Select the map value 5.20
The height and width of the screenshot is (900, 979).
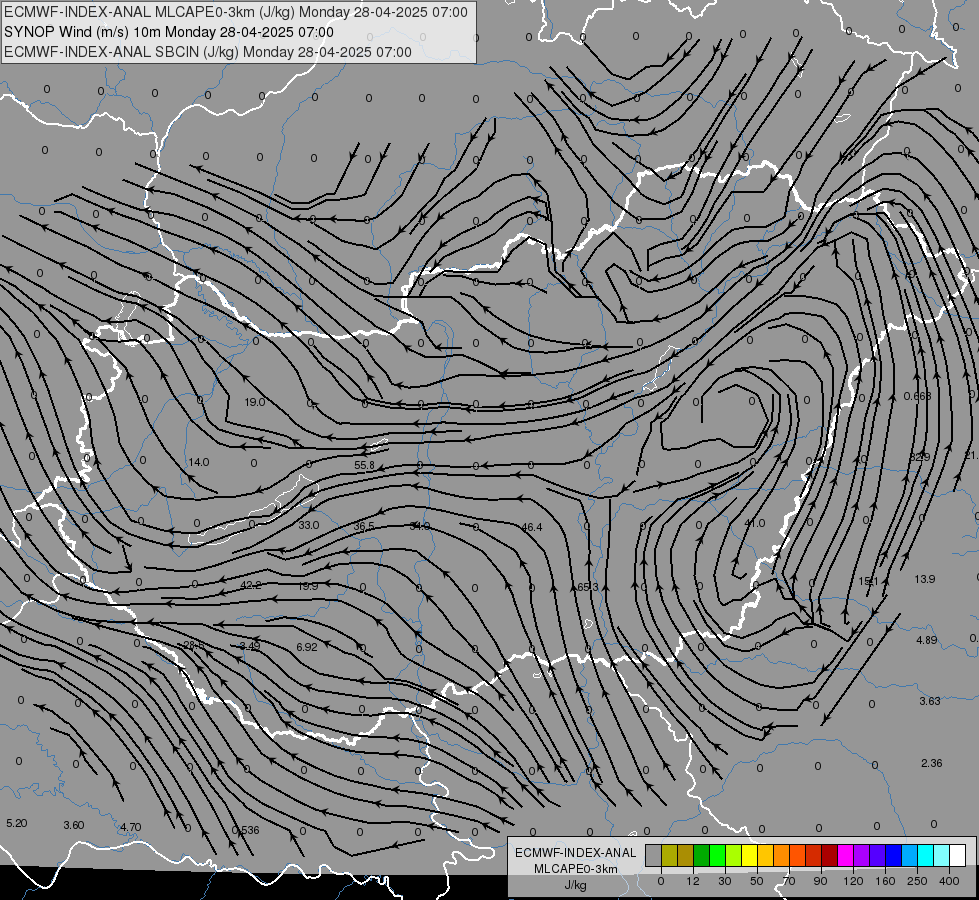[16, 823]
